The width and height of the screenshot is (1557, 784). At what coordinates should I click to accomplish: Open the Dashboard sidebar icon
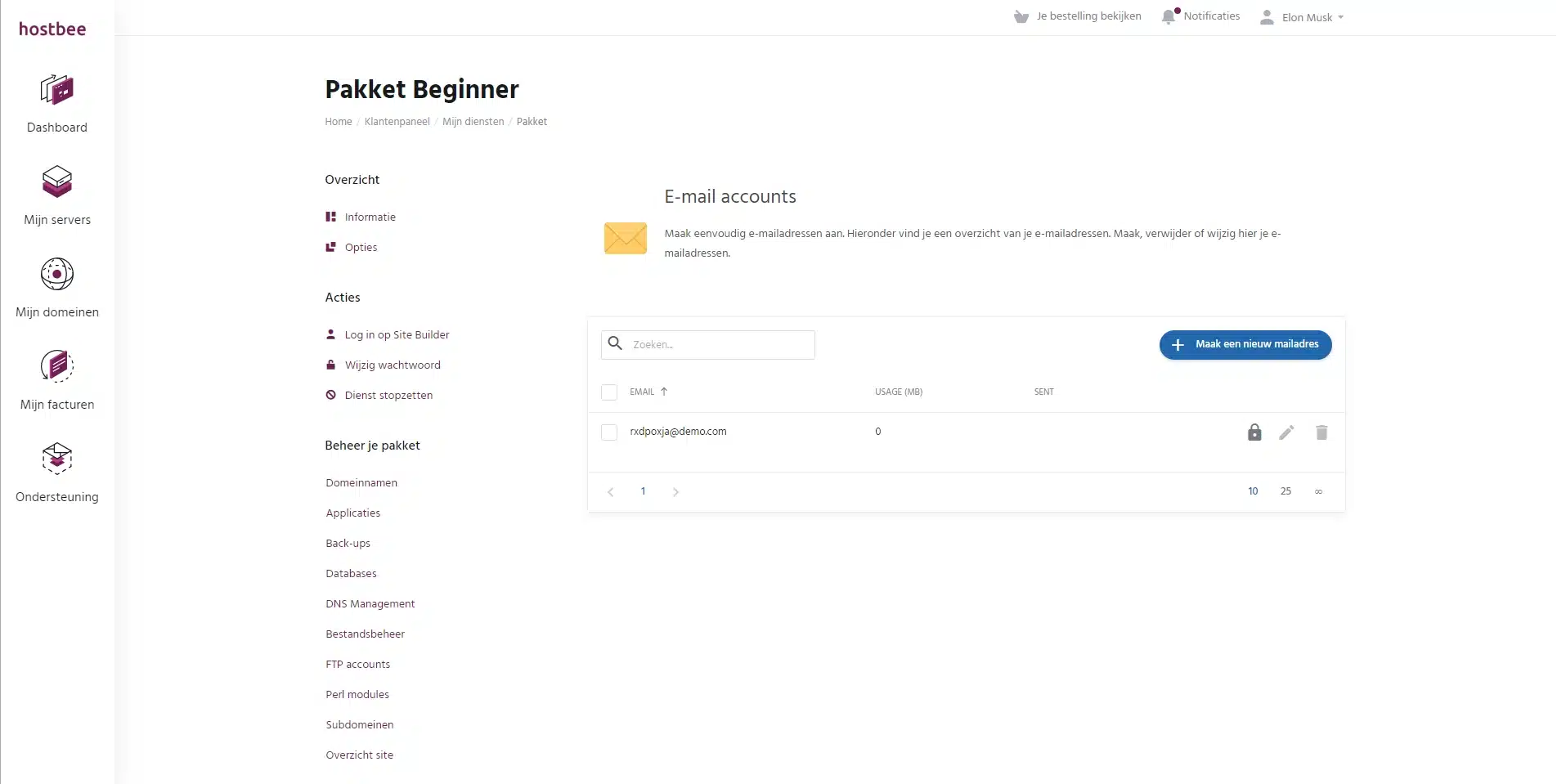[x=56, y=90]
